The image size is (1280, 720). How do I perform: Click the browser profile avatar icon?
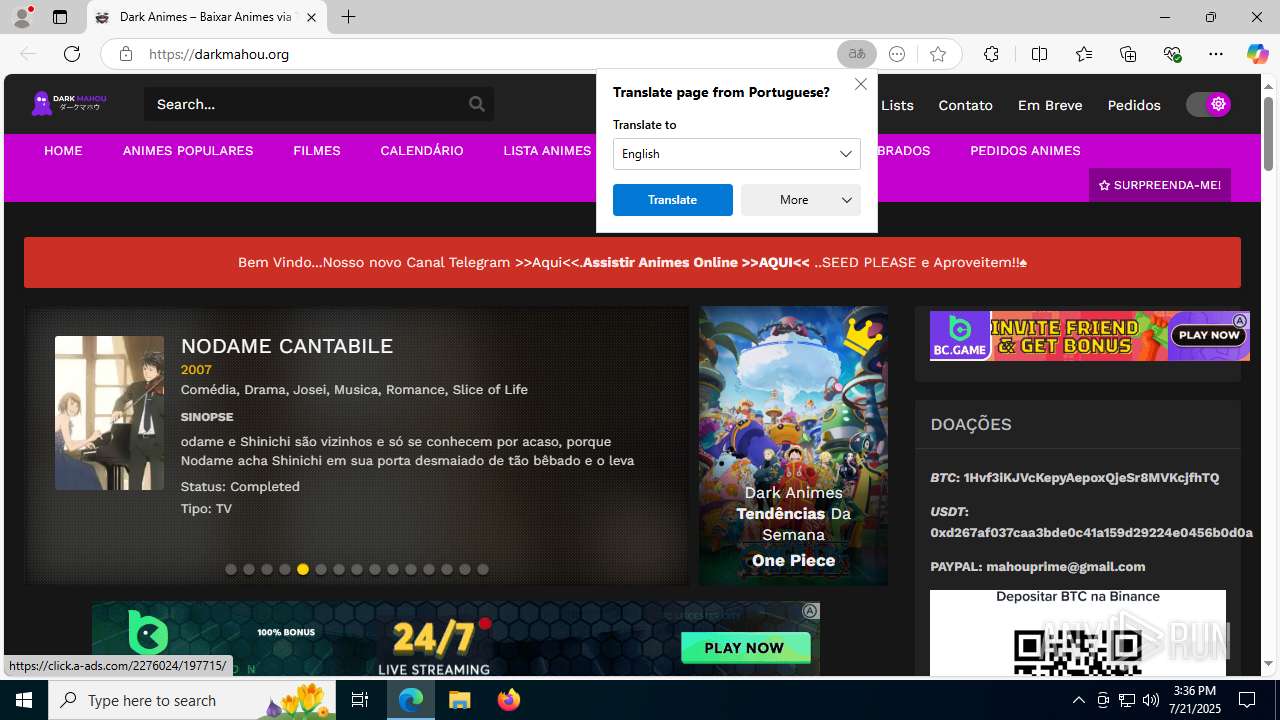click(x=21, y=17)
